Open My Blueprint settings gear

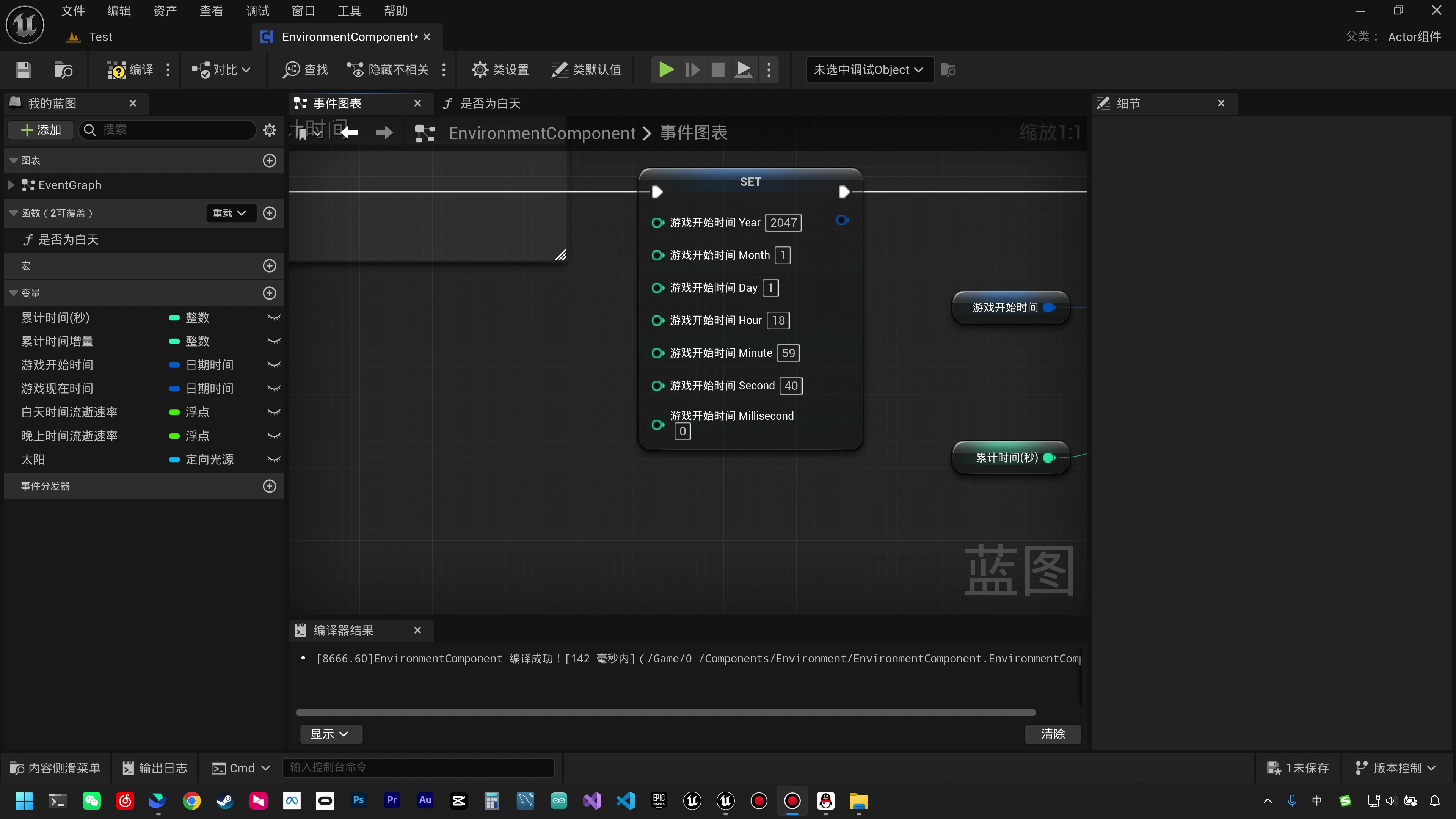click(x=270, y=130)
